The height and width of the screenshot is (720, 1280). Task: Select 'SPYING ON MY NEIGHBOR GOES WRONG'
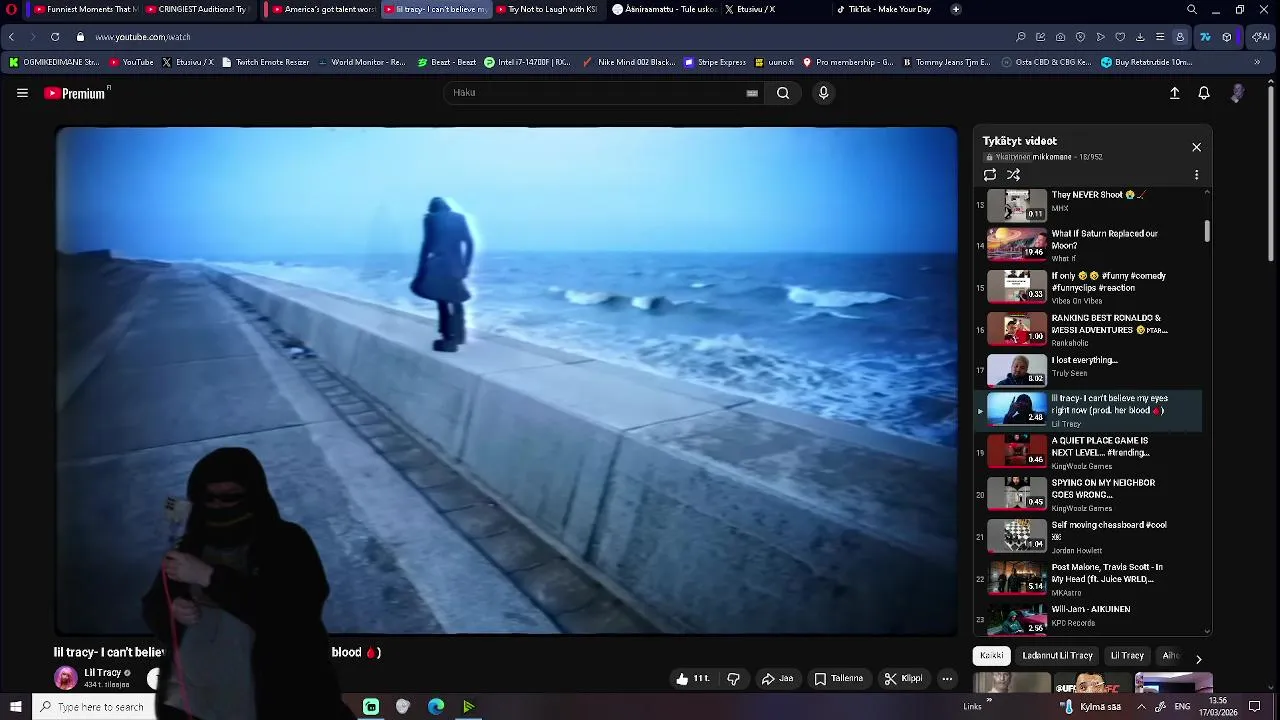click(1088, 495)
